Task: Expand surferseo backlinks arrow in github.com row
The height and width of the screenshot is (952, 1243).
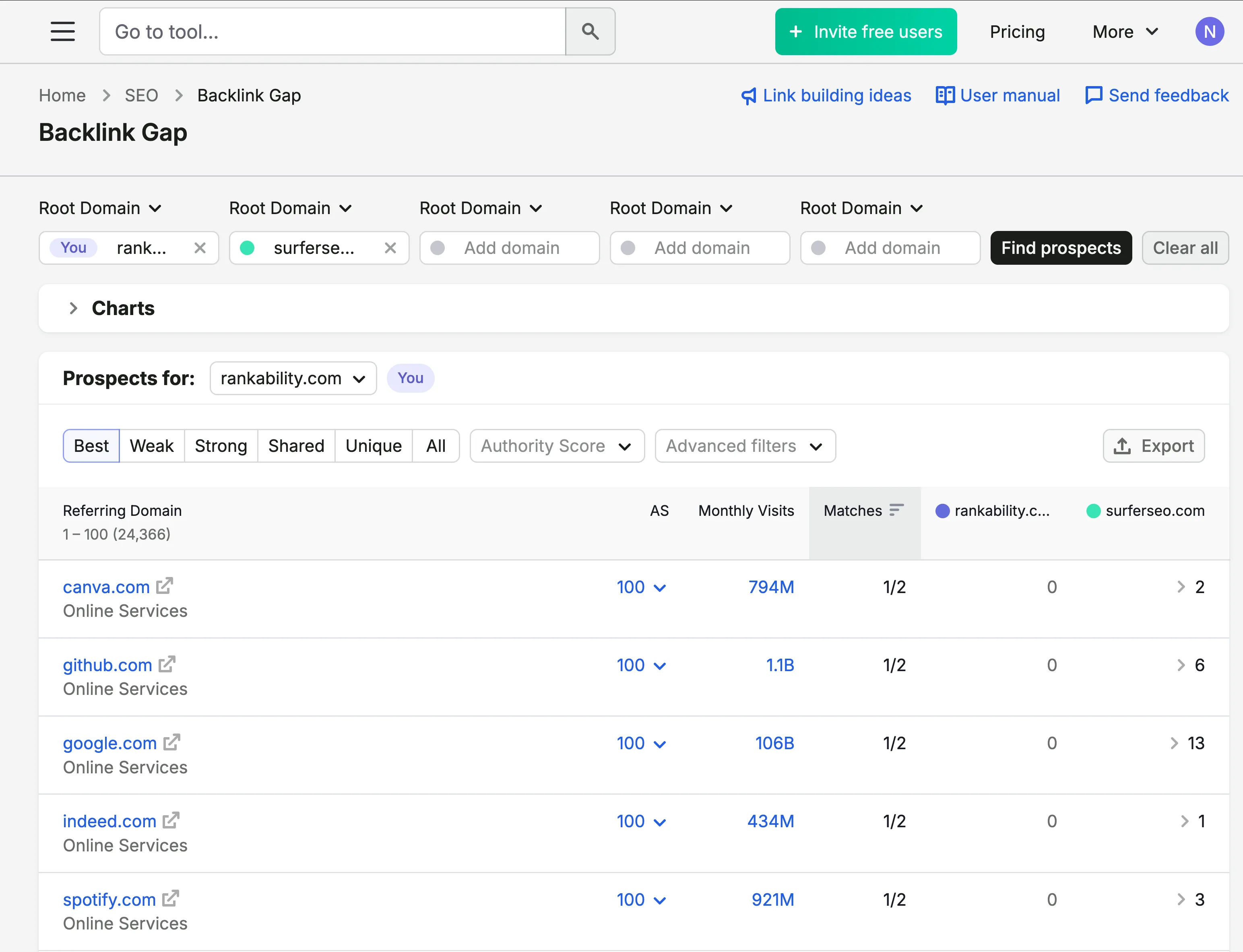Action: [1181, 665]
